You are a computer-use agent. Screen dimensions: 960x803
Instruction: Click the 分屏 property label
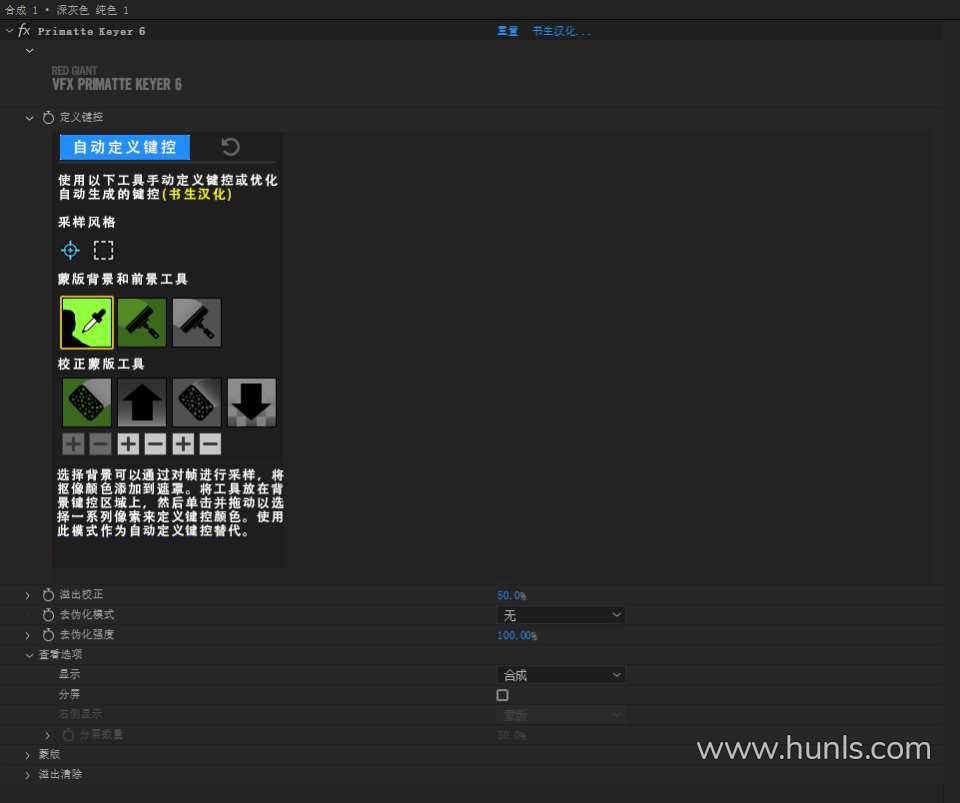(x=69, y=695)
